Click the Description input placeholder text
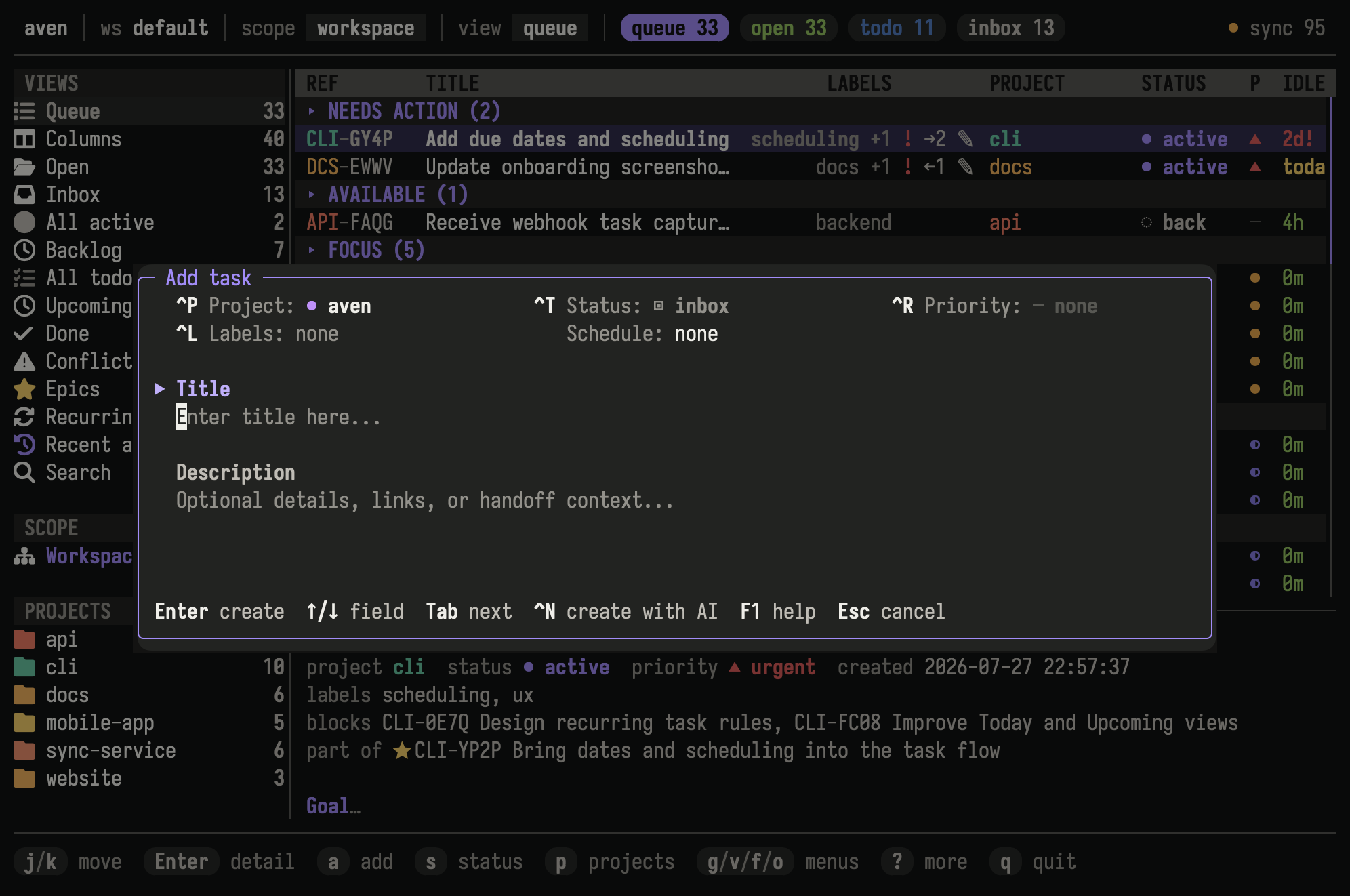The height and width of the screenshot is (896, 1350). click(425, 500)
